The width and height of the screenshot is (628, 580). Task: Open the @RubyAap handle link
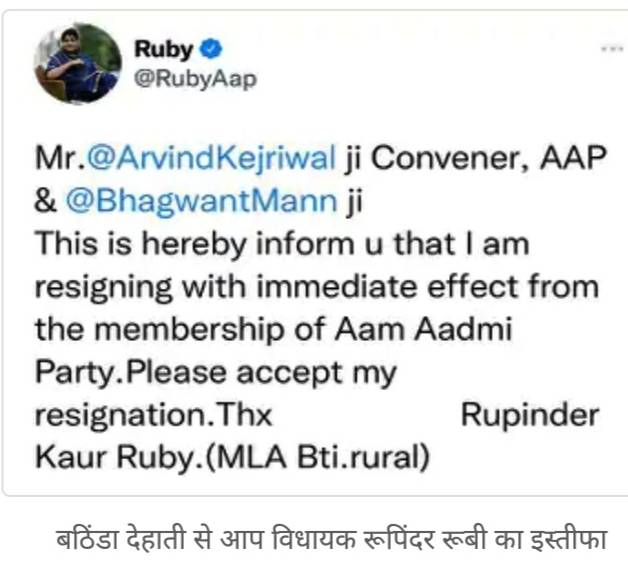195,79
